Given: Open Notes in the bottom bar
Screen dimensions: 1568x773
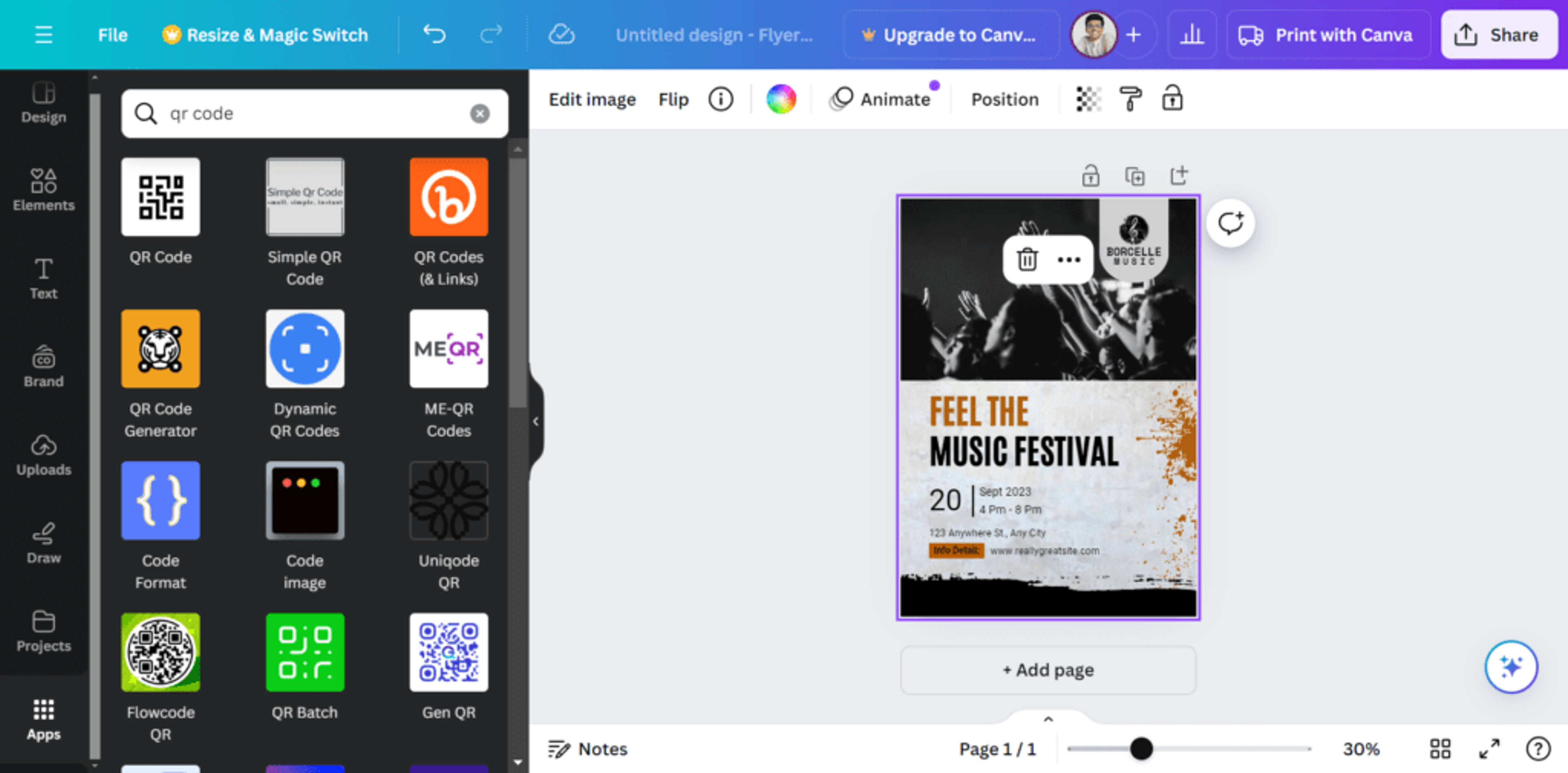Looking at the screenshot, I should (x=588, y=749).
